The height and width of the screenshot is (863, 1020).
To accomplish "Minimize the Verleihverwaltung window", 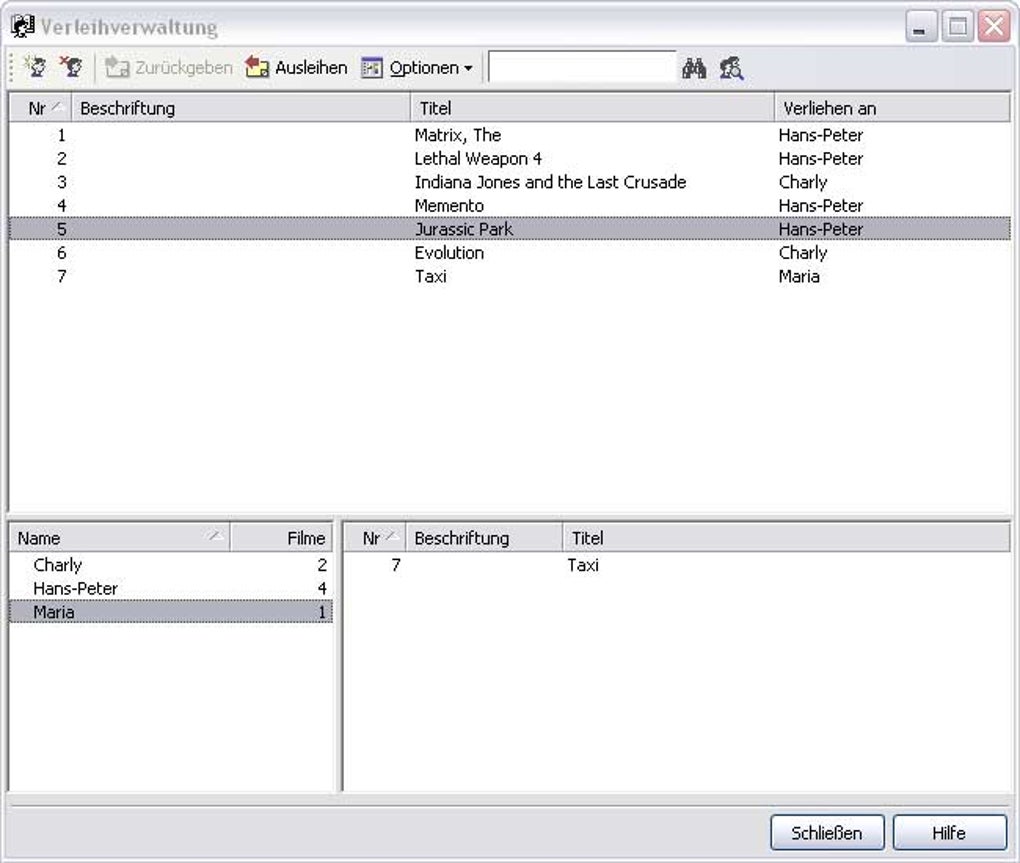I will pos(920,27).
